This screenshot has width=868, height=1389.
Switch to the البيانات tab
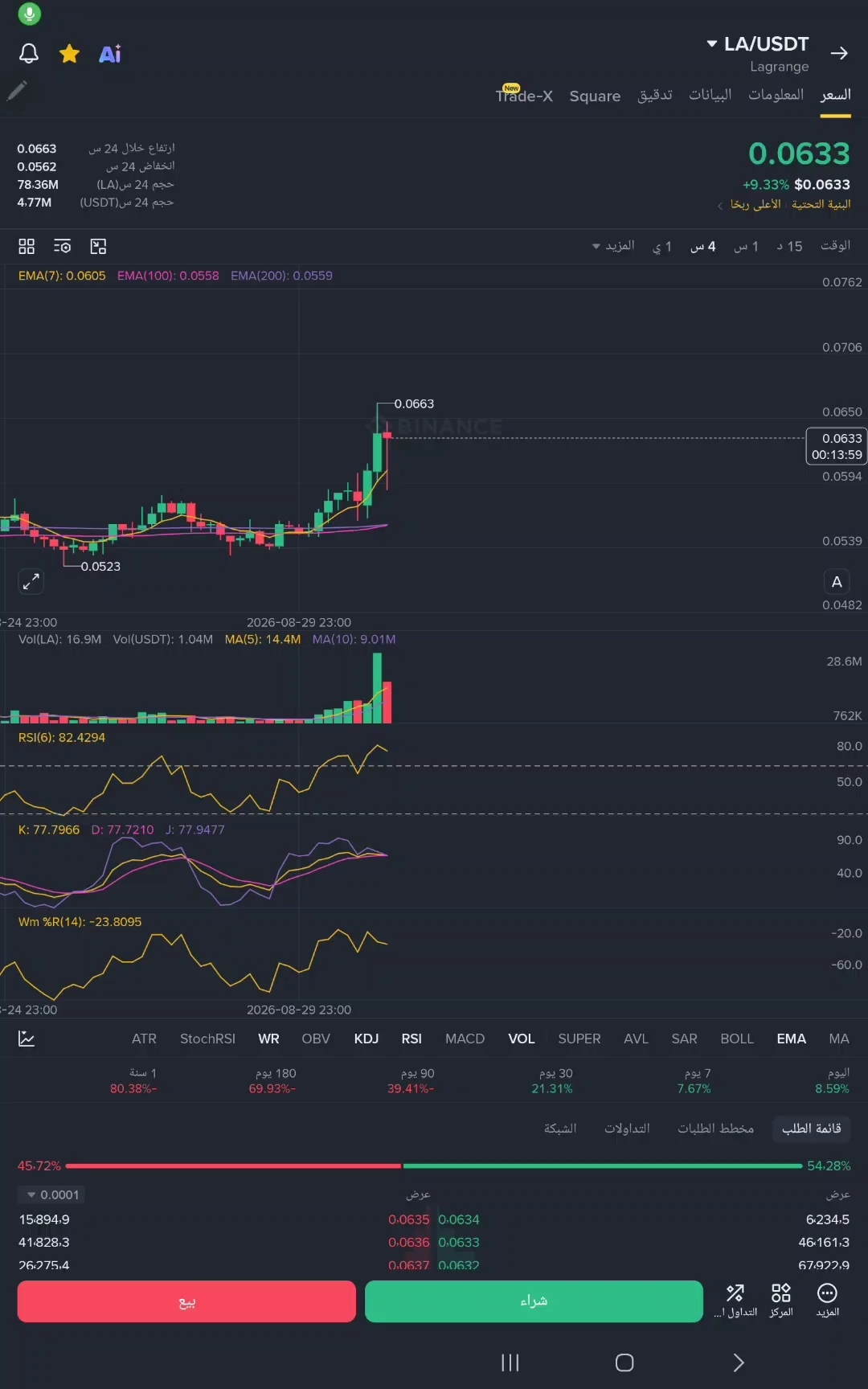click(x=710, y=95)
